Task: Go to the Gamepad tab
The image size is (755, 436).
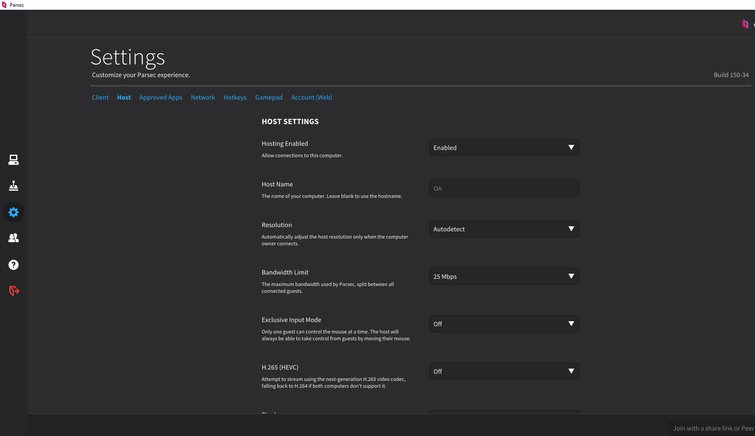Action: point(269,97)
